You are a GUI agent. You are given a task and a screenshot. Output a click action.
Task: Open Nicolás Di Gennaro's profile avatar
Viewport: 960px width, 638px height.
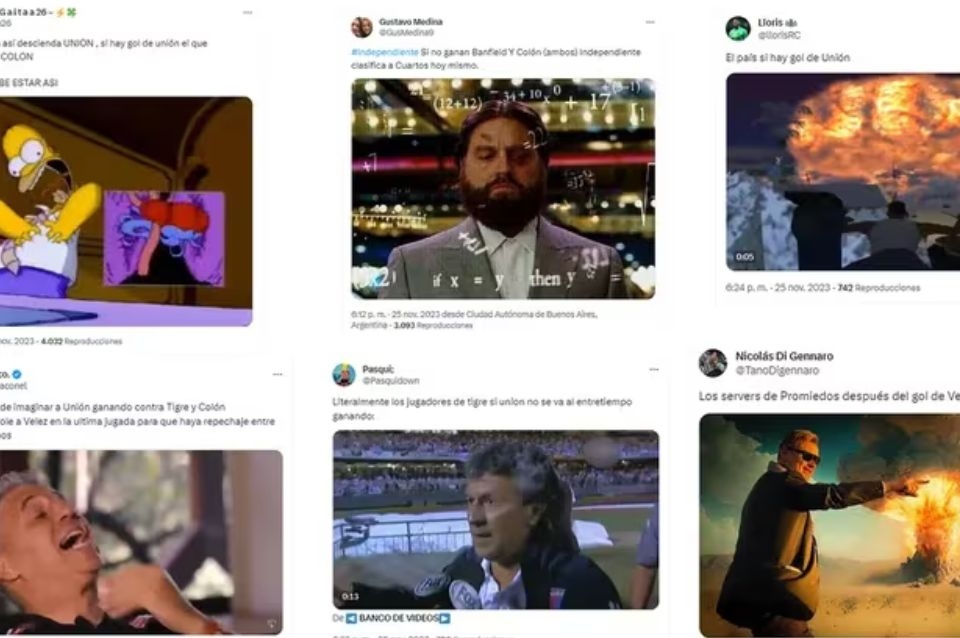point(713,363)
